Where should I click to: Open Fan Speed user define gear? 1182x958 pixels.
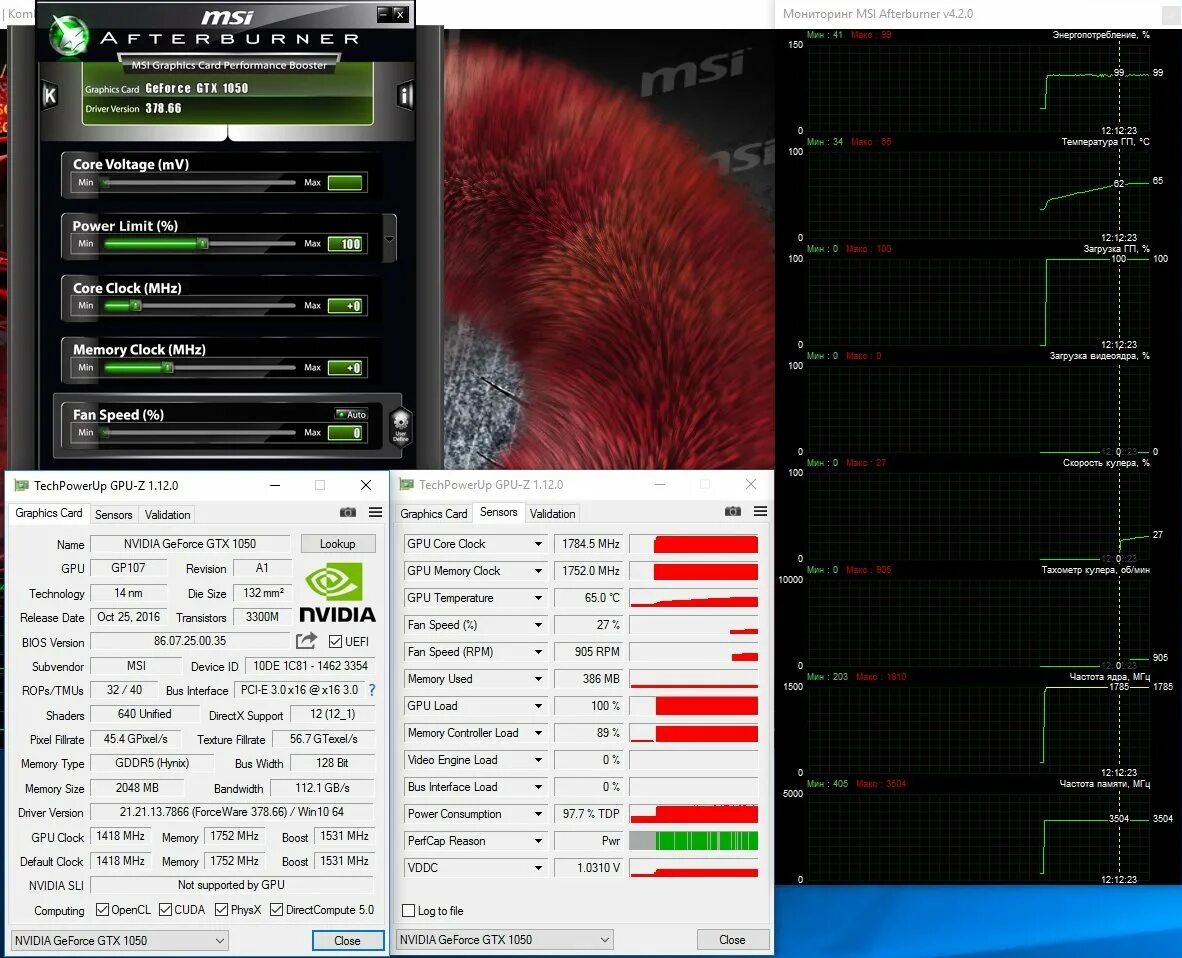tap(400, 427)
